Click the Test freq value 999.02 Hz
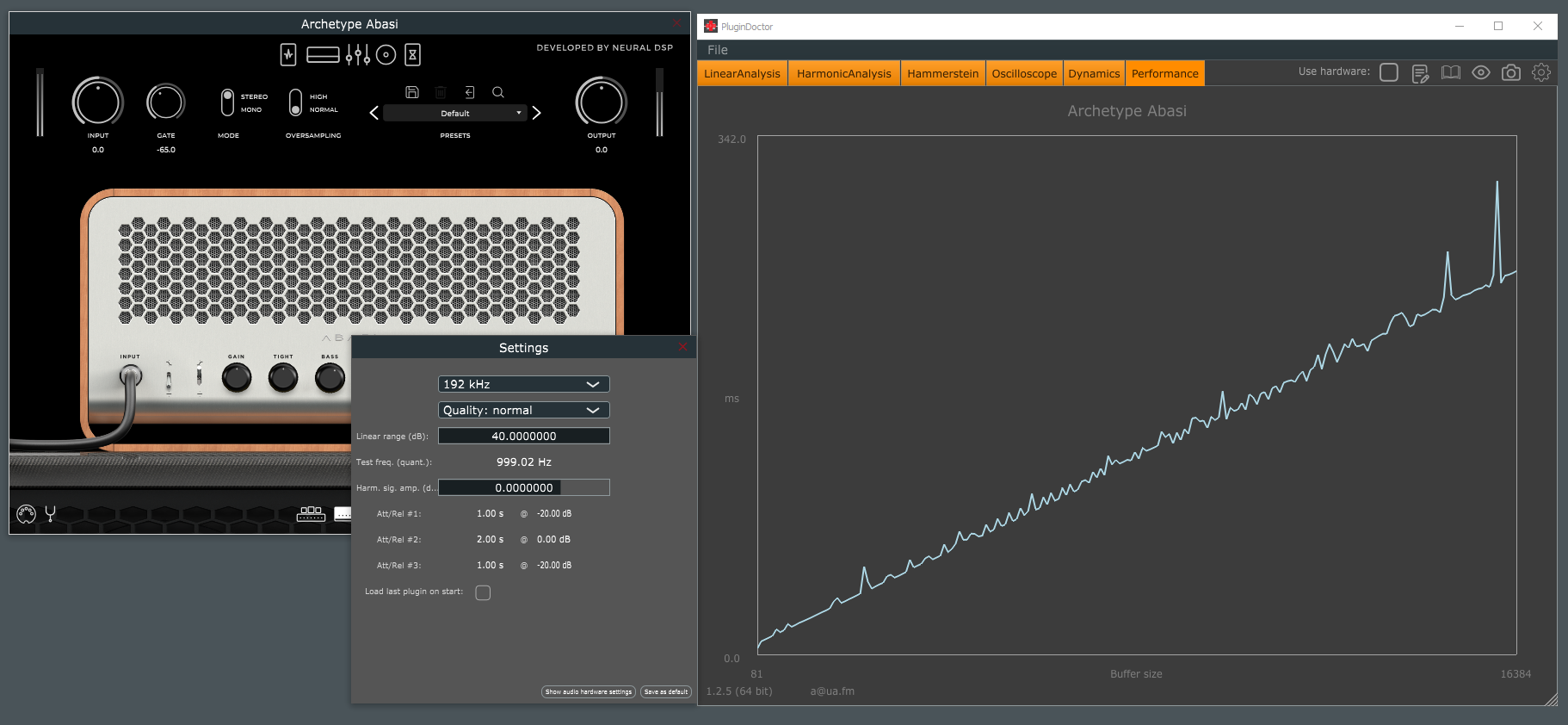The width and height of the screenshot is (1568, 725). (x=524, y=462)
